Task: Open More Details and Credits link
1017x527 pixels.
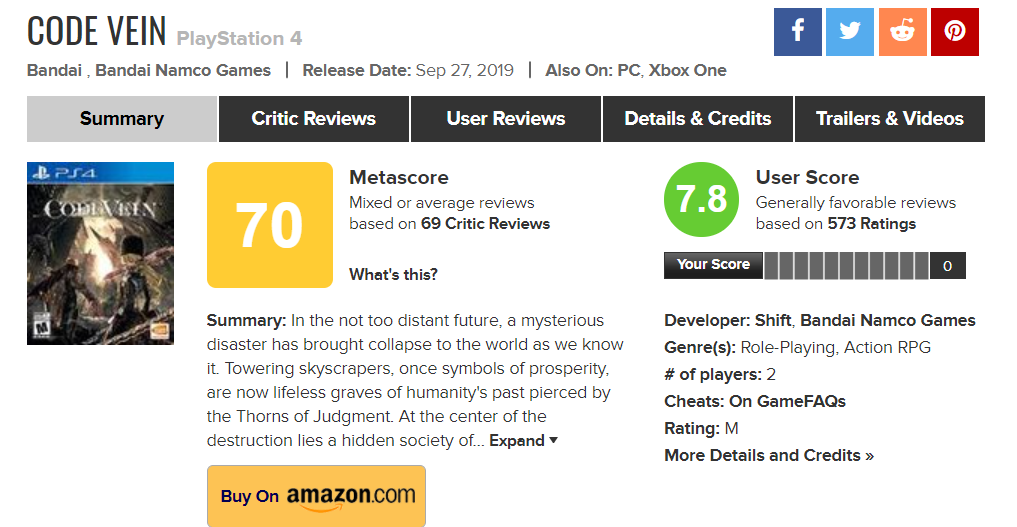Action: 768,455
